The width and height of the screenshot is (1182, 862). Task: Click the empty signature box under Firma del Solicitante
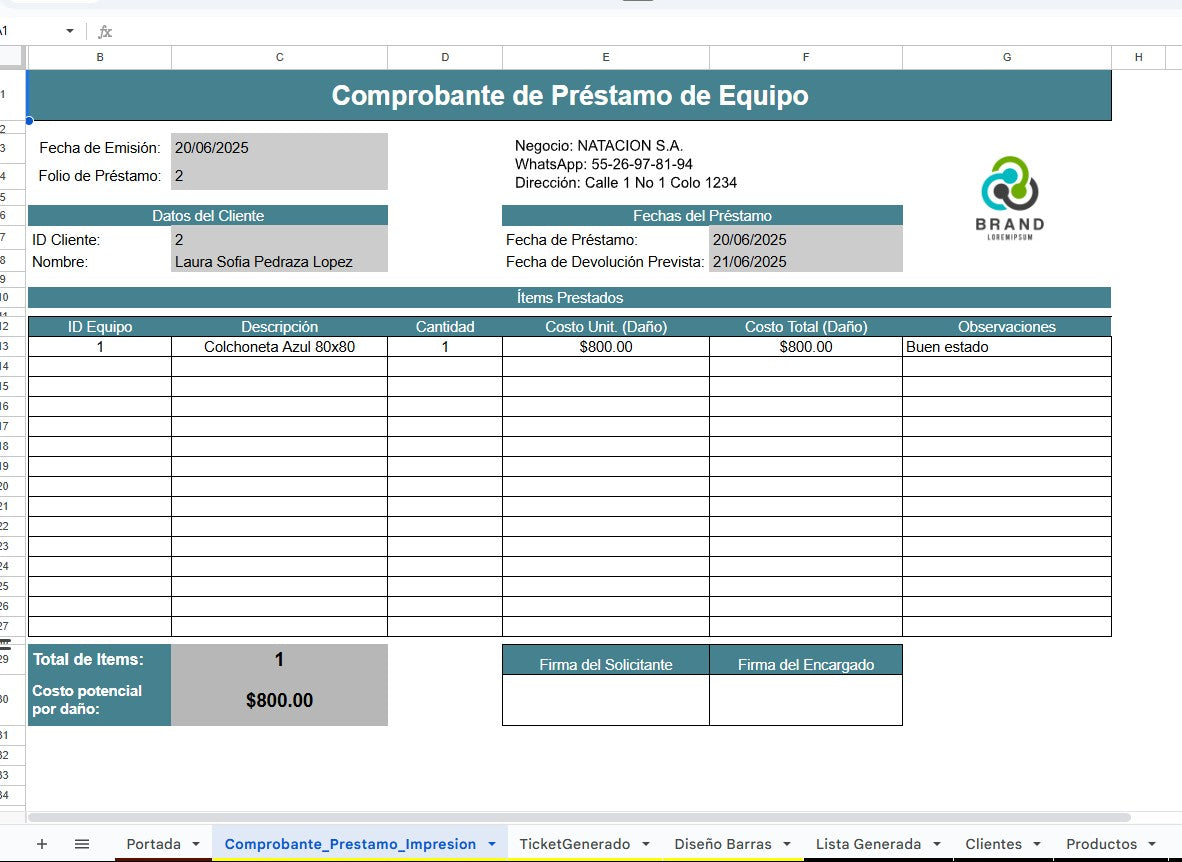click(x=605, y=700)
